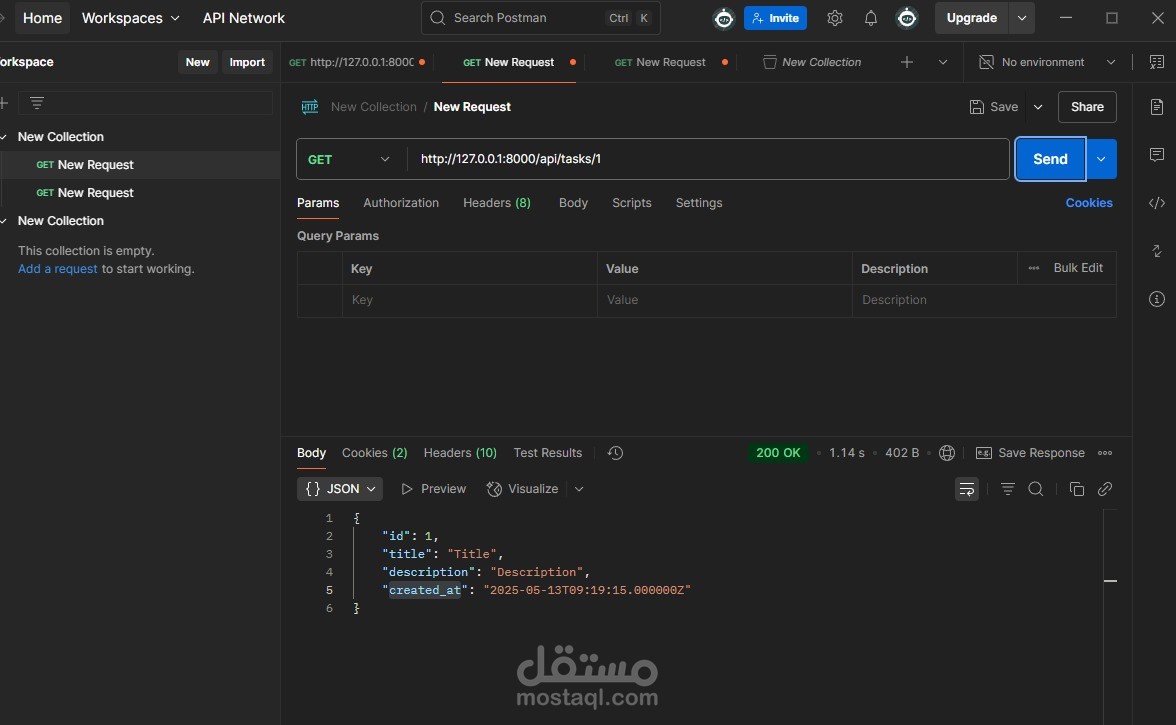Open the notifications bell
The height and width of the screenshot is (725, 1176).
(871, 18)
